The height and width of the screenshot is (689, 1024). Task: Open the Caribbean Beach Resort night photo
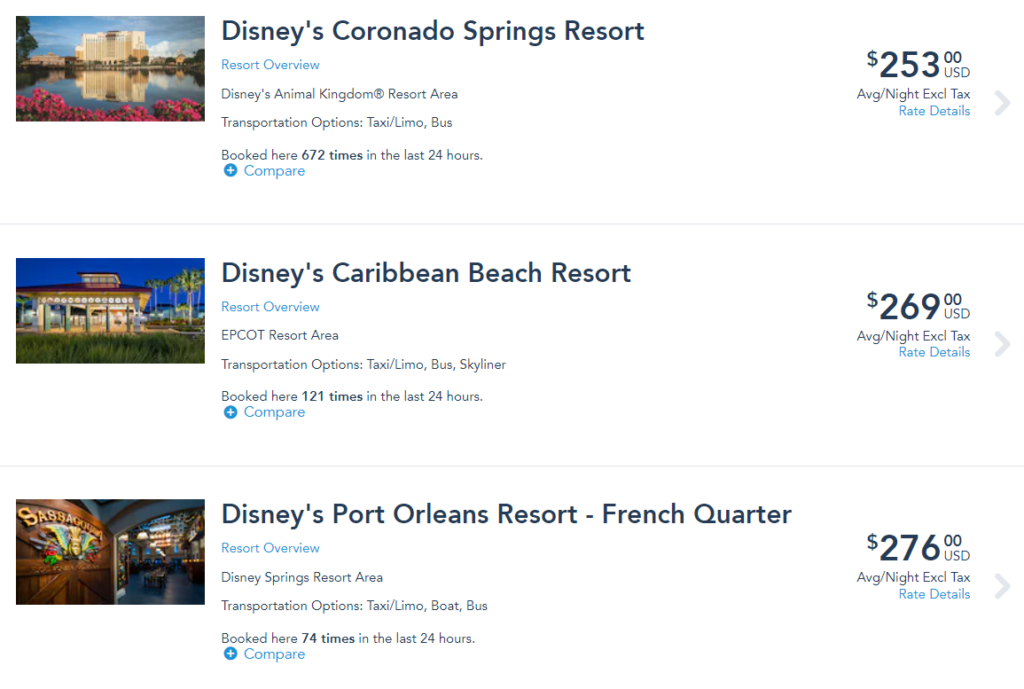[x=110, y=310]
